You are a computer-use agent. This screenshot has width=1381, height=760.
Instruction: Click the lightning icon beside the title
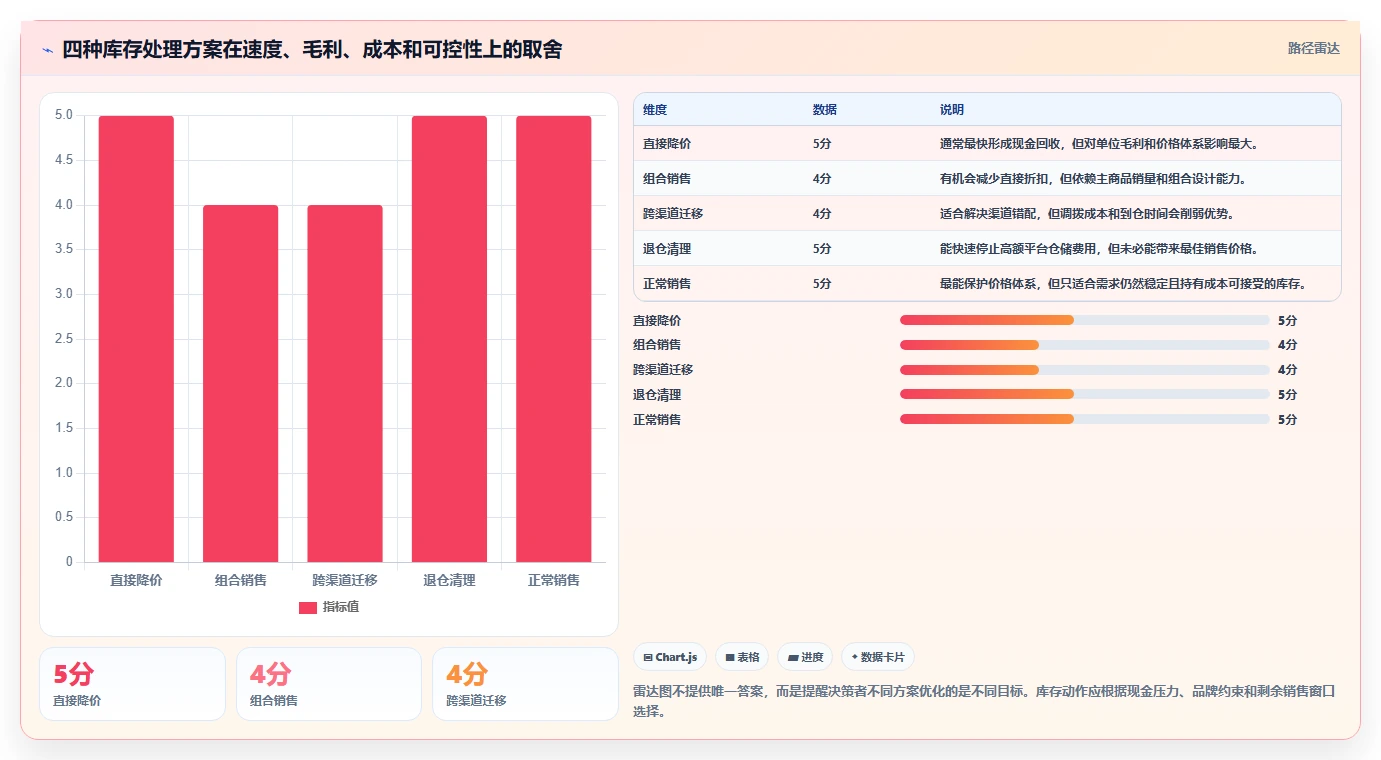[x=48, y=50]
